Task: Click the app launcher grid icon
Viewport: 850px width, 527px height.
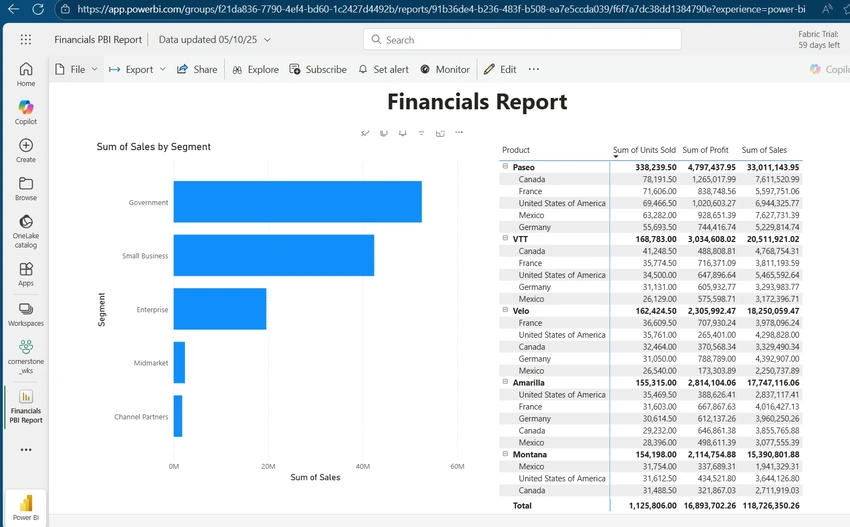Action: pyautogui.click(x=25, y=39)
